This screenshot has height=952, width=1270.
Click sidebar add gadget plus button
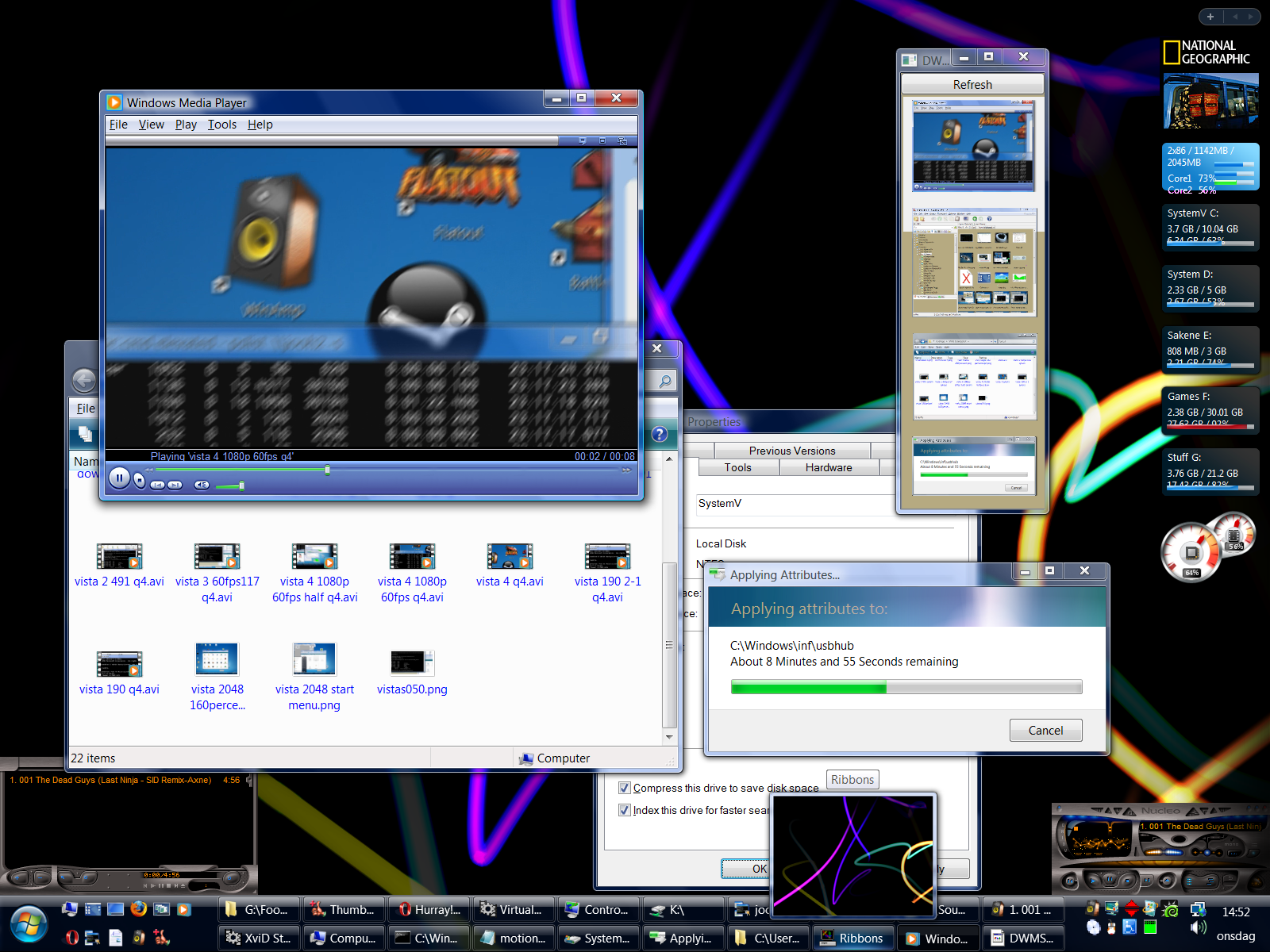pyautogui.click(x=1210, y=16)
